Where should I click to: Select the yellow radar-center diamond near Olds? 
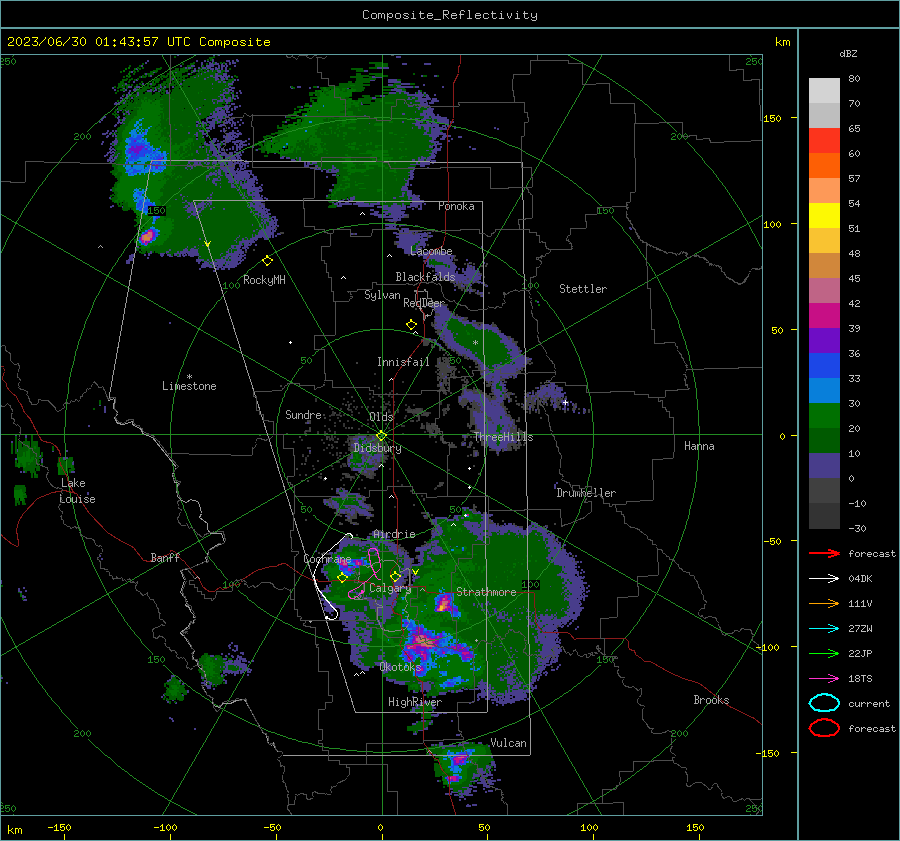381,436
